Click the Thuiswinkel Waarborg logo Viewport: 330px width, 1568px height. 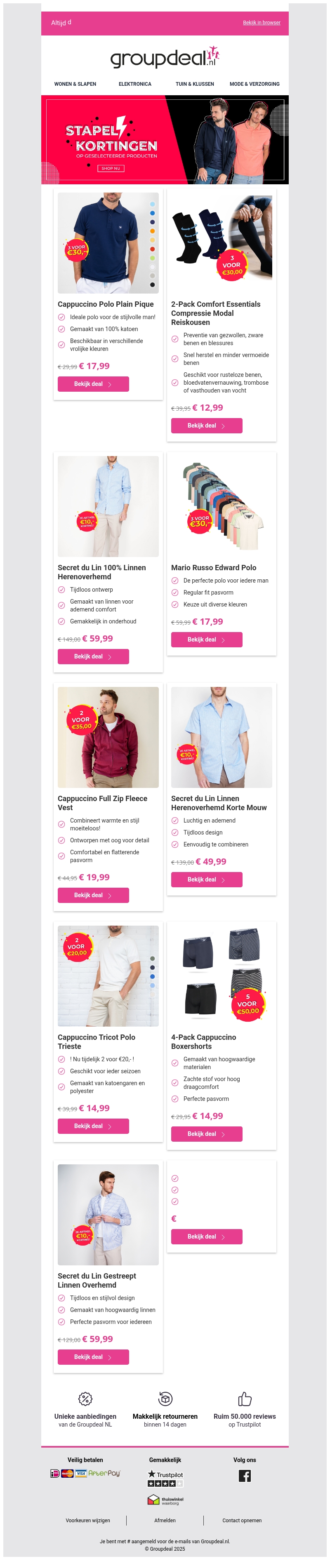[x=165, y=1500]
